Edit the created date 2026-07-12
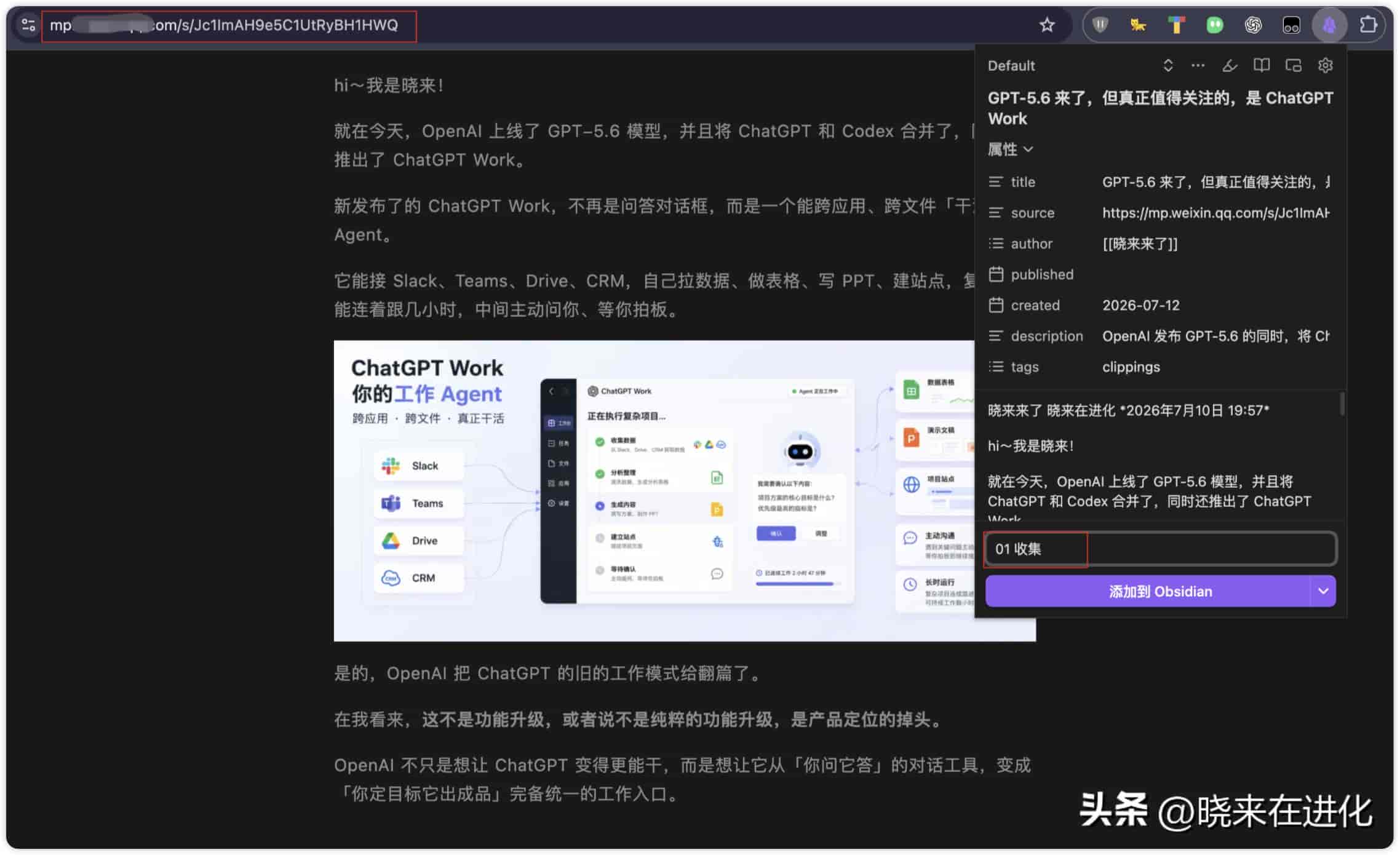1400x855 pixels. coord(1141,305)
